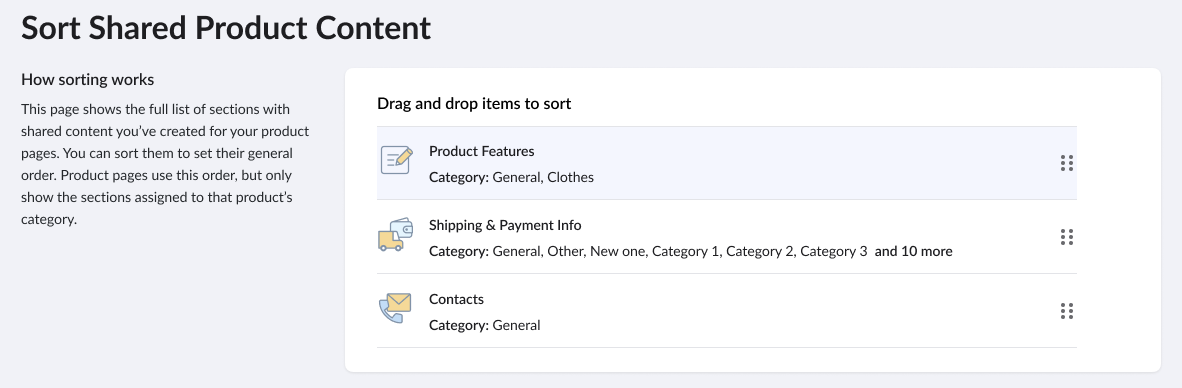Click 'and 10 more' categories link
The image size is (1182, 388).
coord(914,251)
